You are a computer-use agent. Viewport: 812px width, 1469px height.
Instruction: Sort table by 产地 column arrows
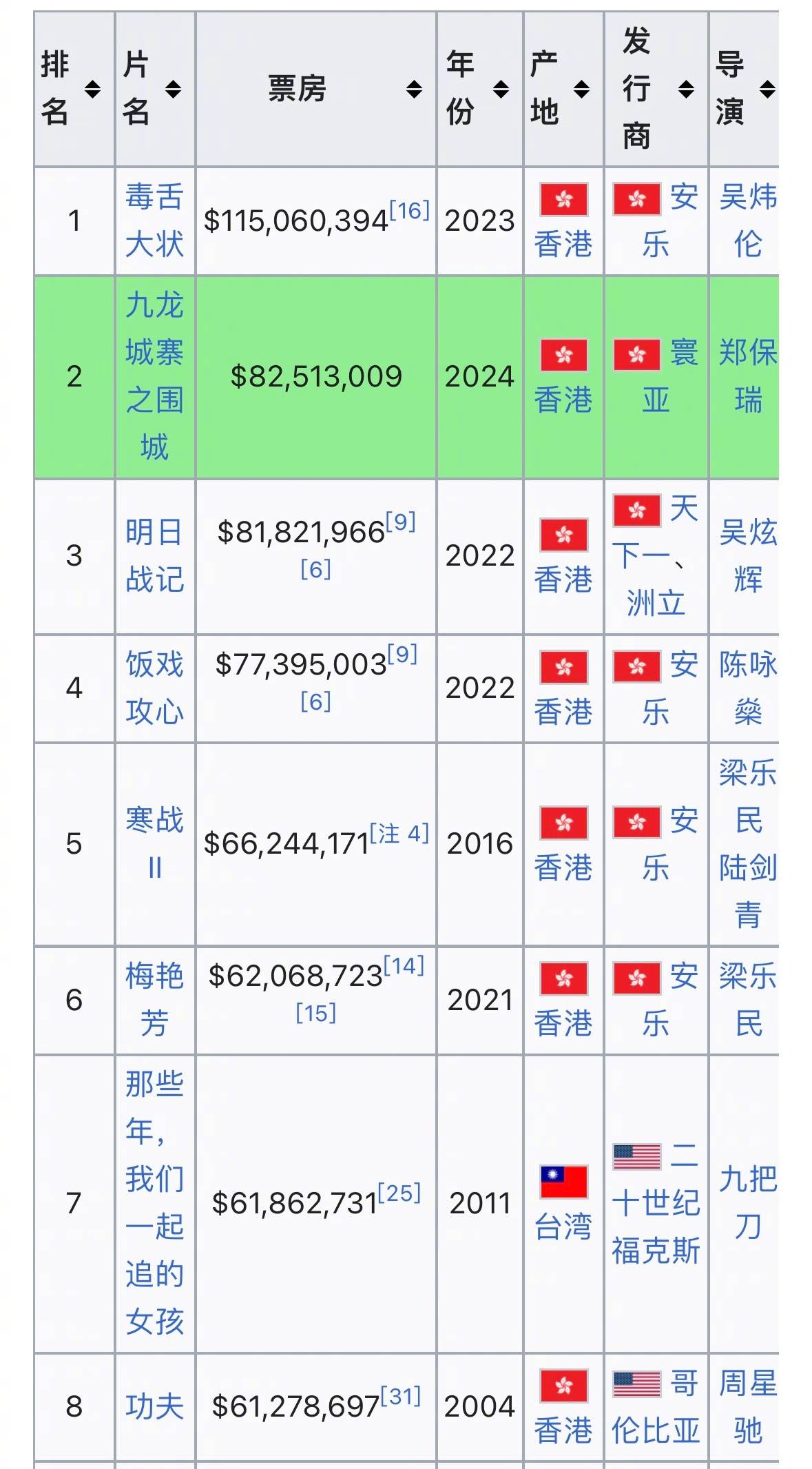coord(582,89)
